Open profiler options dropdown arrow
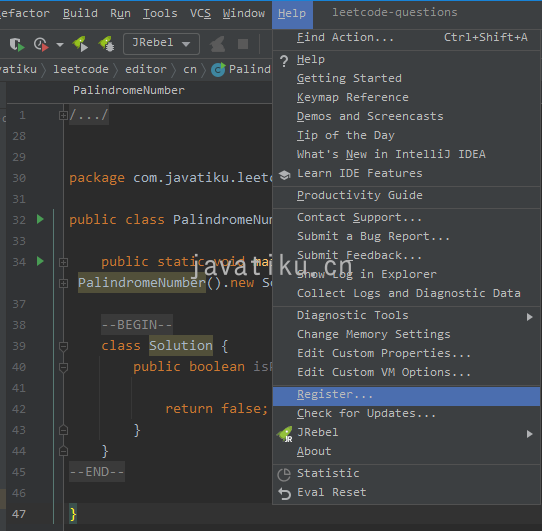Viewport: 542px width, 531px height. (x=60, y=45)
